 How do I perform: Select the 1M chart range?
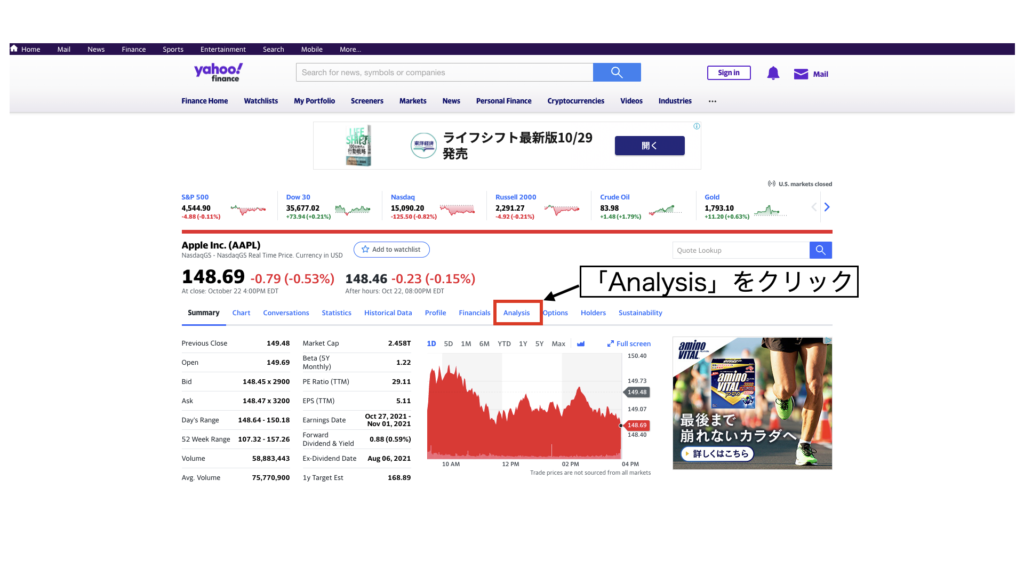click(x=466, y=344)
